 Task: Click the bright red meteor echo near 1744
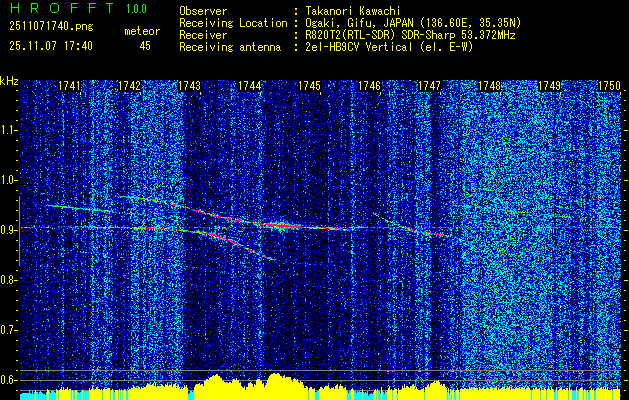point(283,226)
